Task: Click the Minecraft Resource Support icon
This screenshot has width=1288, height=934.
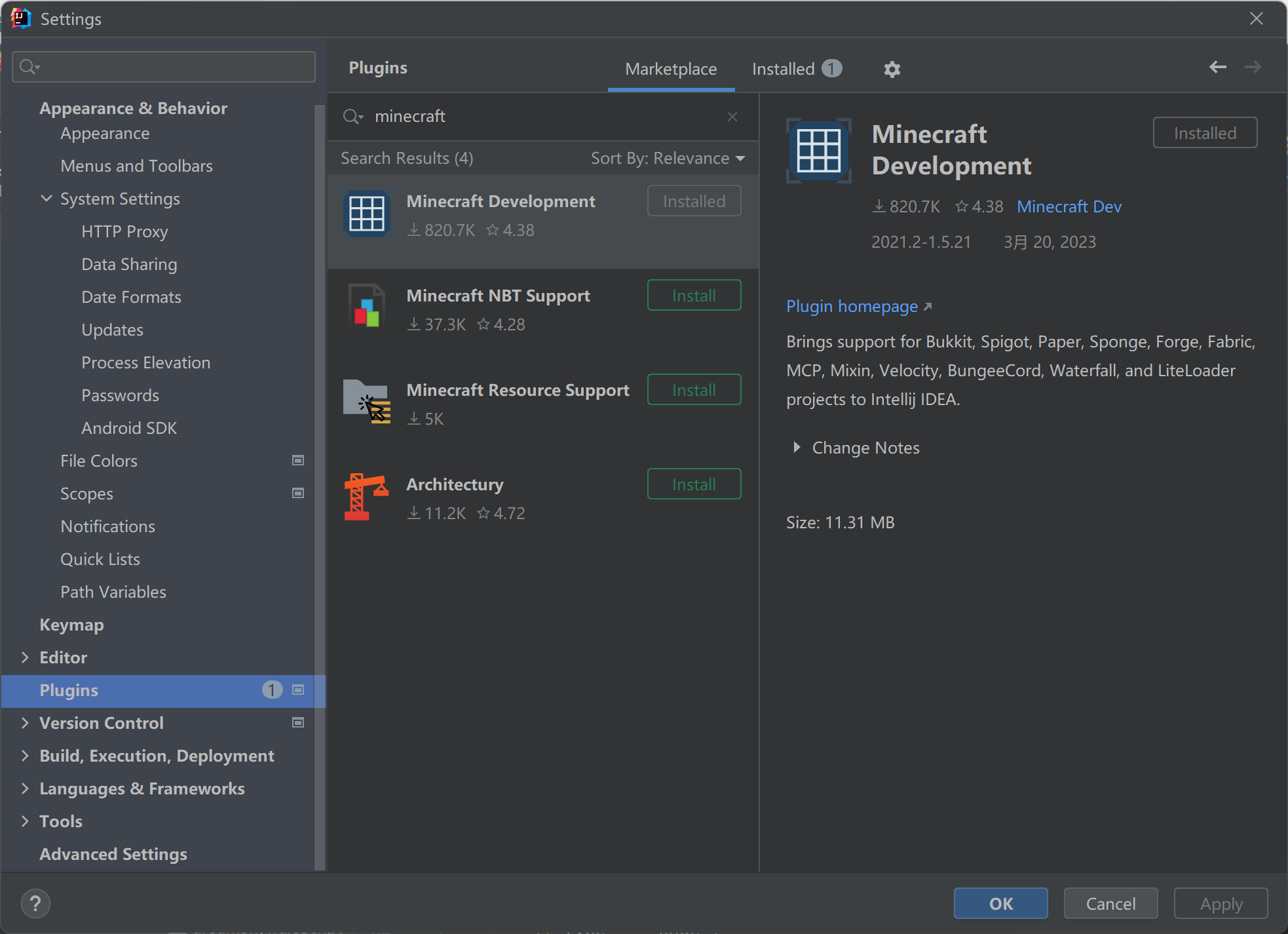Action: point(367,402)
